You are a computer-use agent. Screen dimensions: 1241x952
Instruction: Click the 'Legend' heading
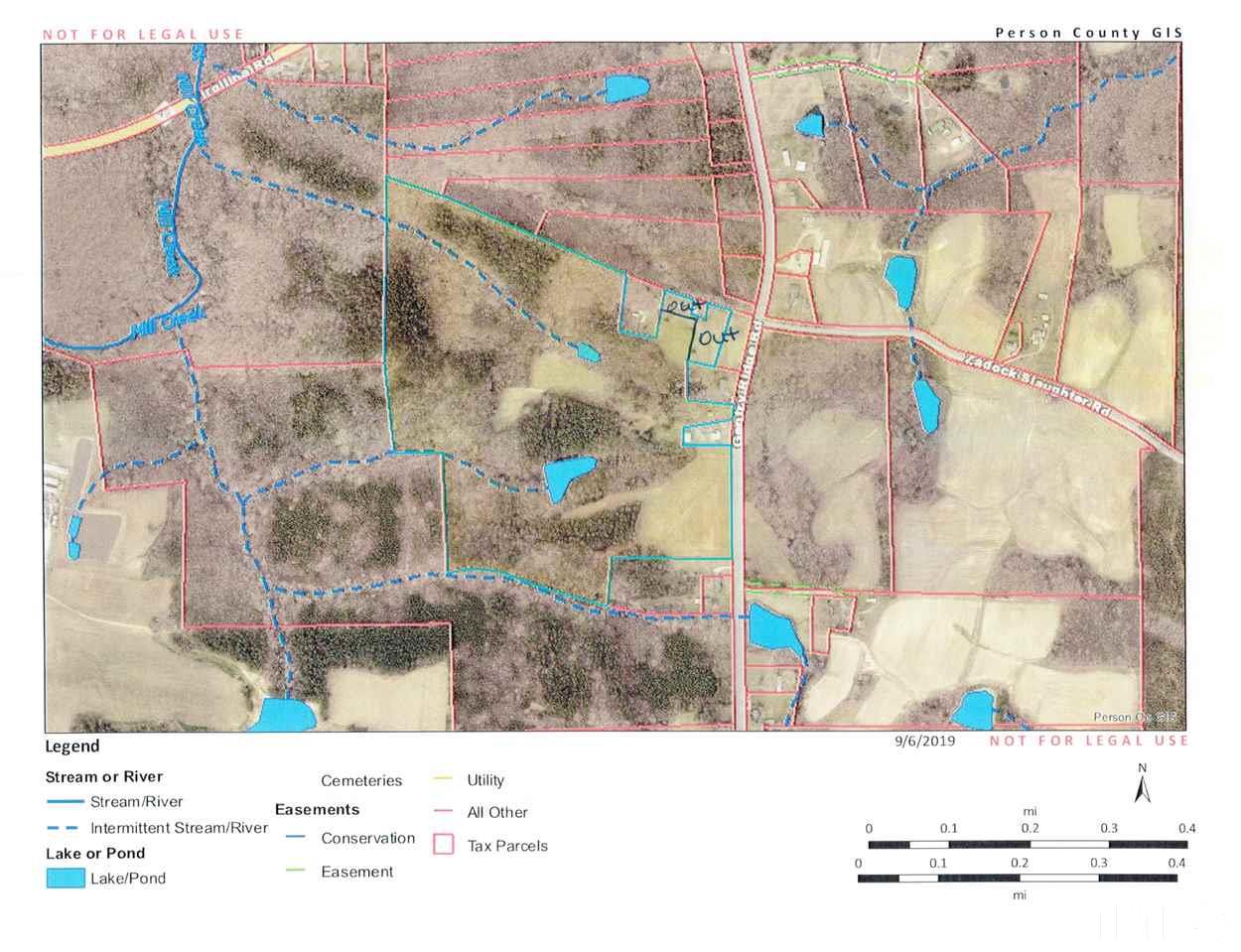click(x=72, y=747)
